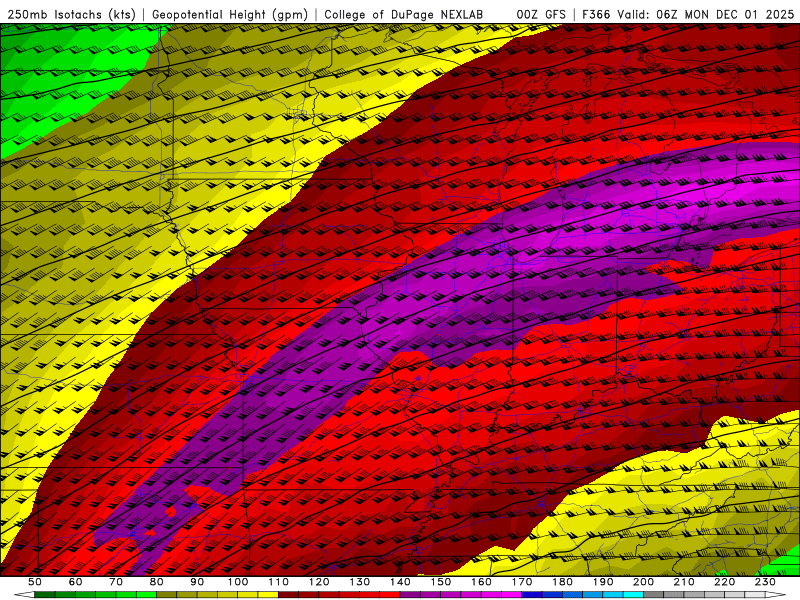Select the 80 value on the colorbar scale

[157, 582]
